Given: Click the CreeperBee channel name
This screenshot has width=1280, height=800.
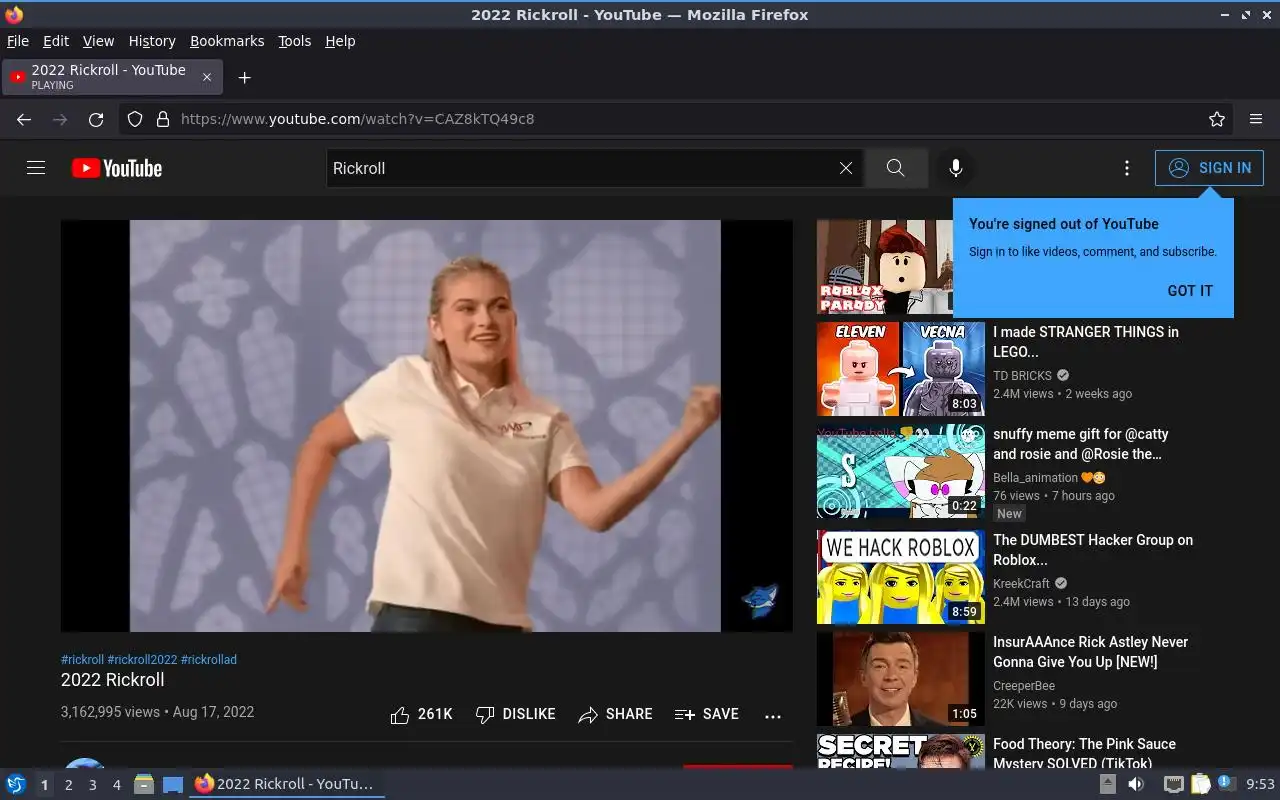Looking at the screenshot, I should pos(1024,686).
